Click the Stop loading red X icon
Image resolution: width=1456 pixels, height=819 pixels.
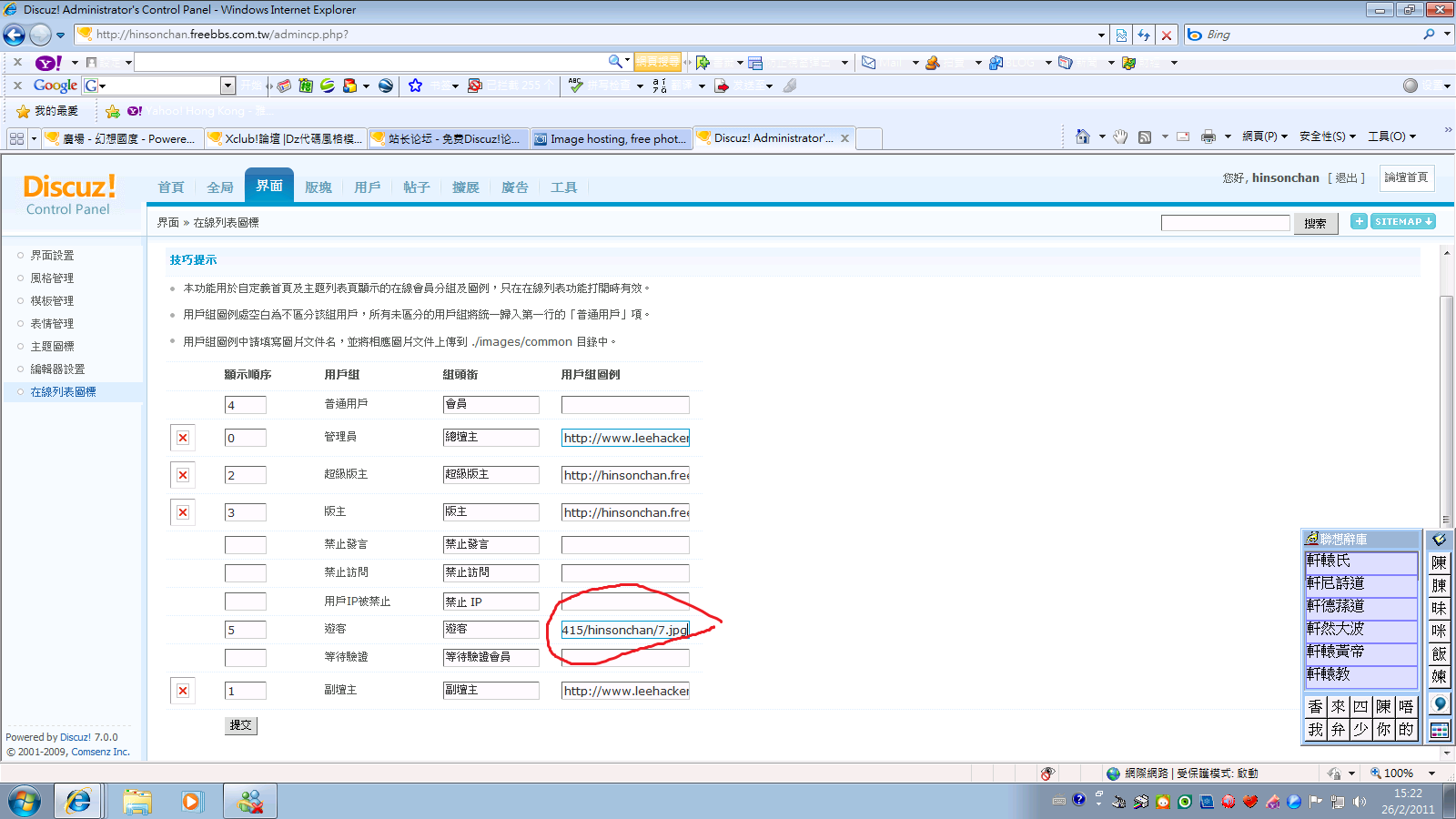click(x=1167, y=35)
